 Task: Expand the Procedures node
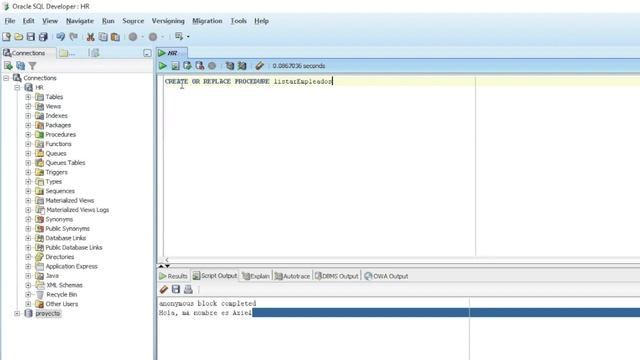[28, 134]
